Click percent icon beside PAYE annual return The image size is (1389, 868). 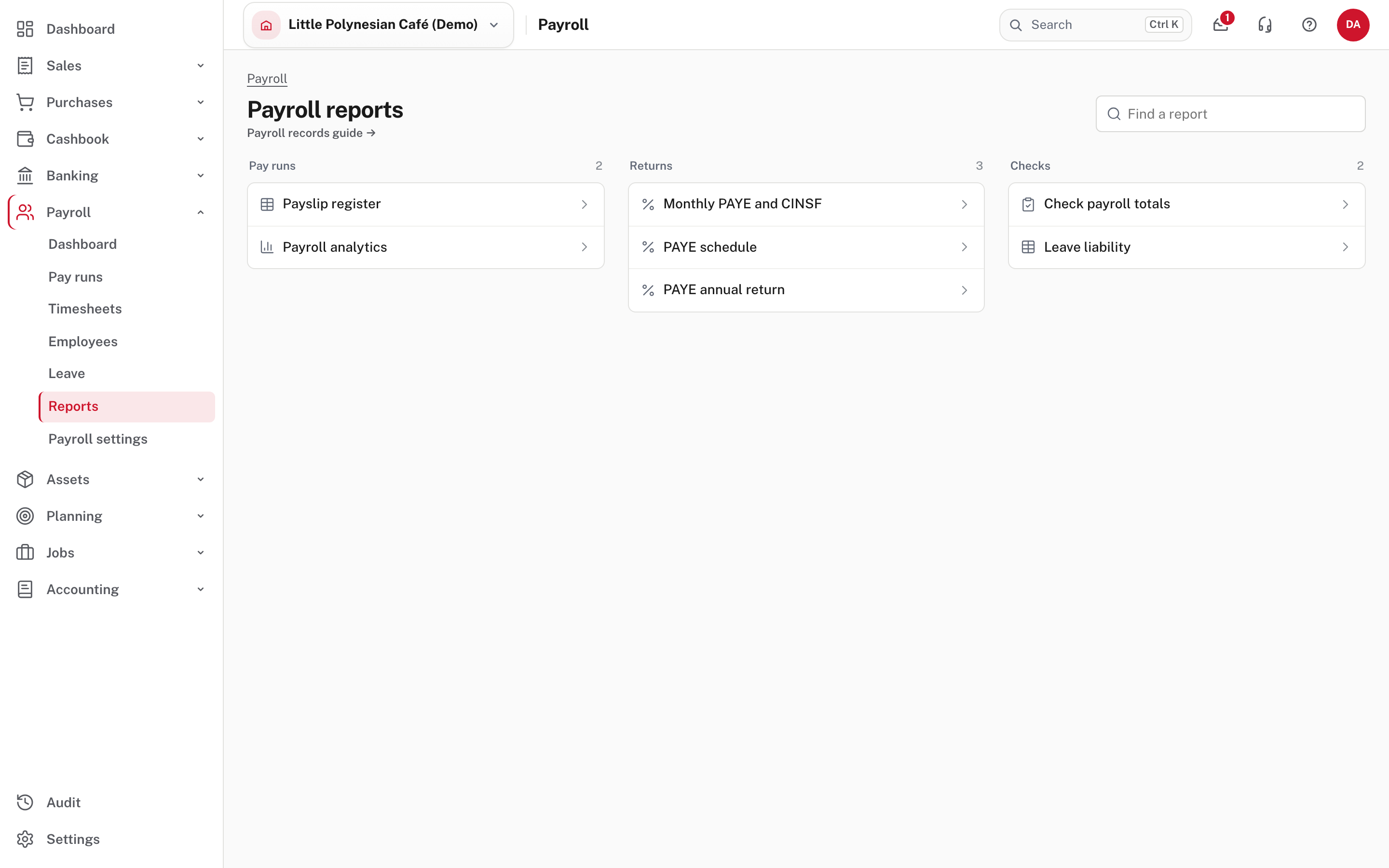(x=648, y=290)
